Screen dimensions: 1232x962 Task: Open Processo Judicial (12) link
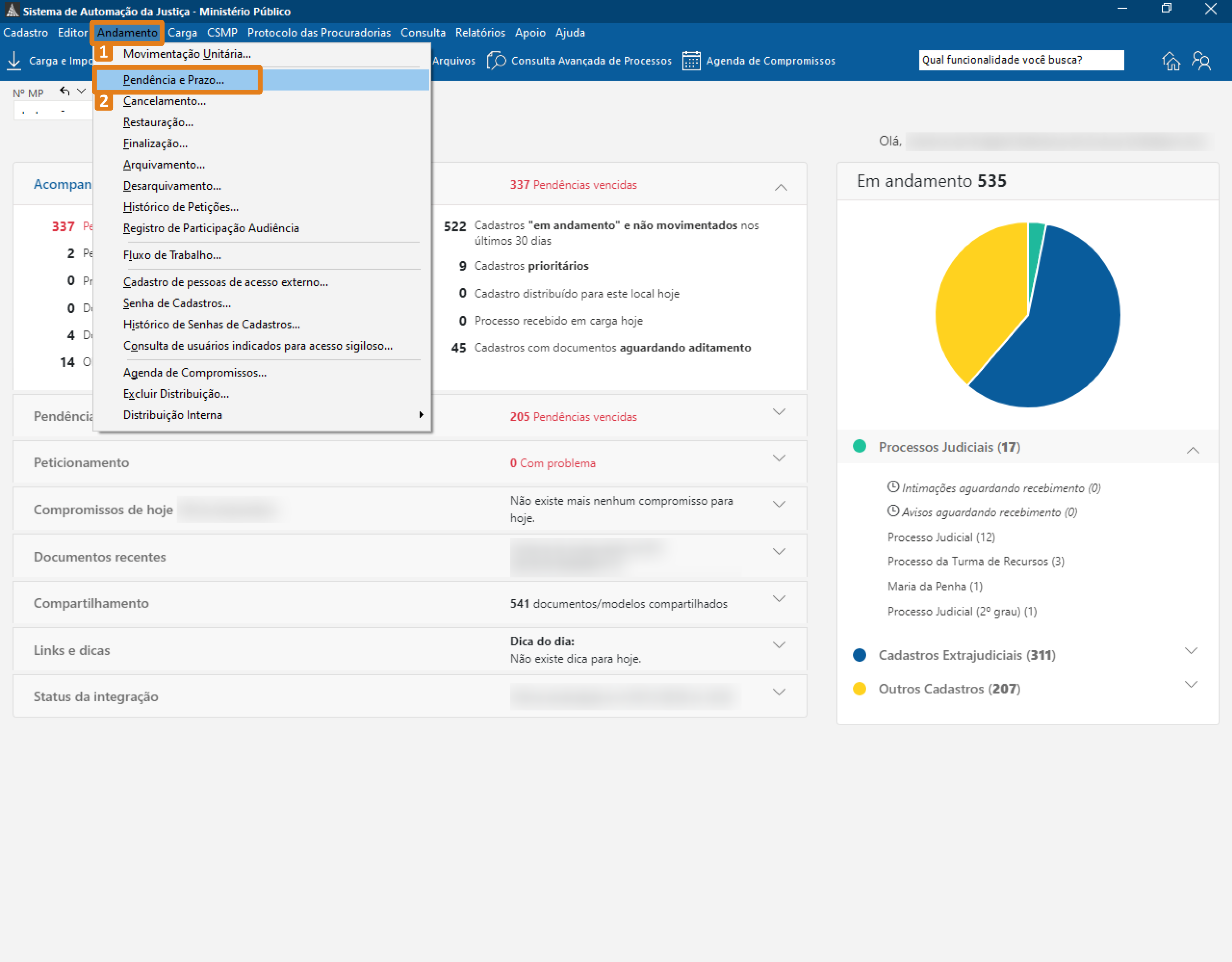tap(941, 537)
